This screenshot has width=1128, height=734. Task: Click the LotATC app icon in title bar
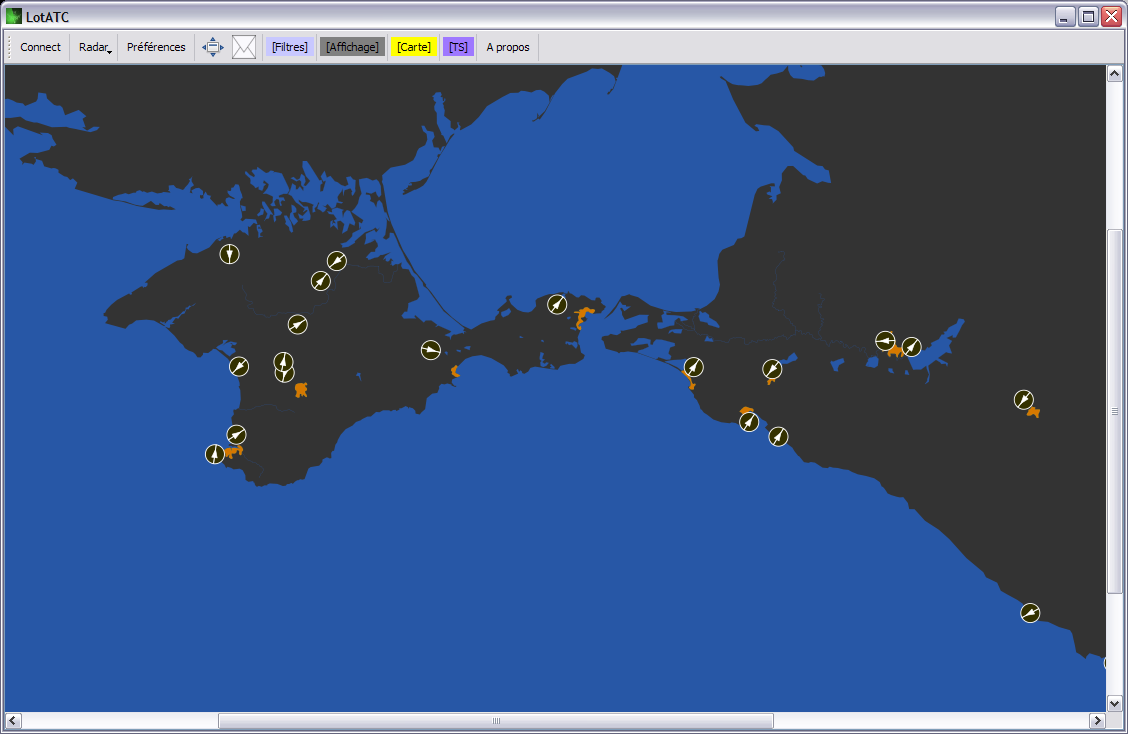[14, 16]
